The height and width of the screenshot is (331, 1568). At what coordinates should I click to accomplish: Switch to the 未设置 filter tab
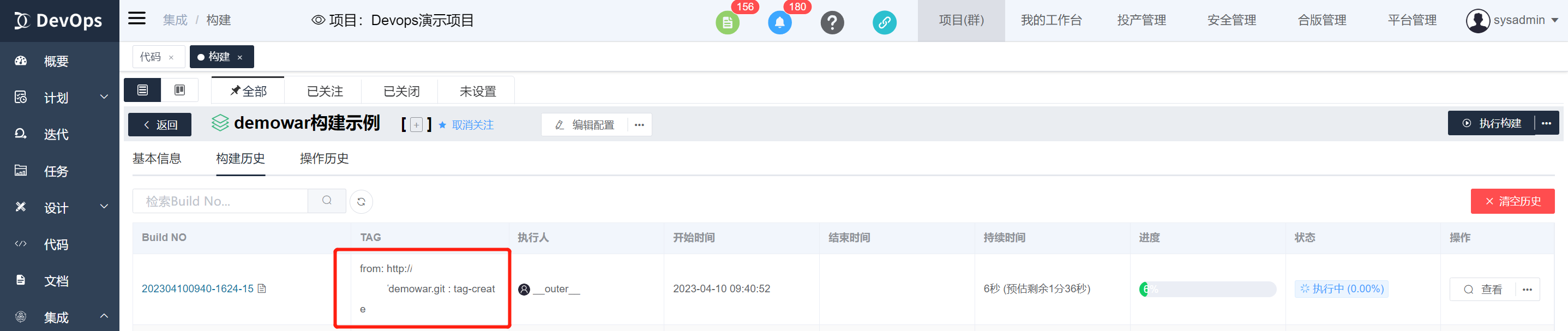tap(477, 91)
